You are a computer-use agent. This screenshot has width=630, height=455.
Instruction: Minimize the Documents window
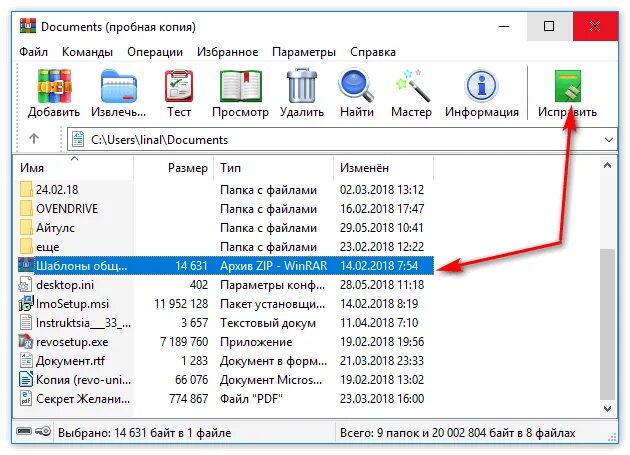point(504,27)
